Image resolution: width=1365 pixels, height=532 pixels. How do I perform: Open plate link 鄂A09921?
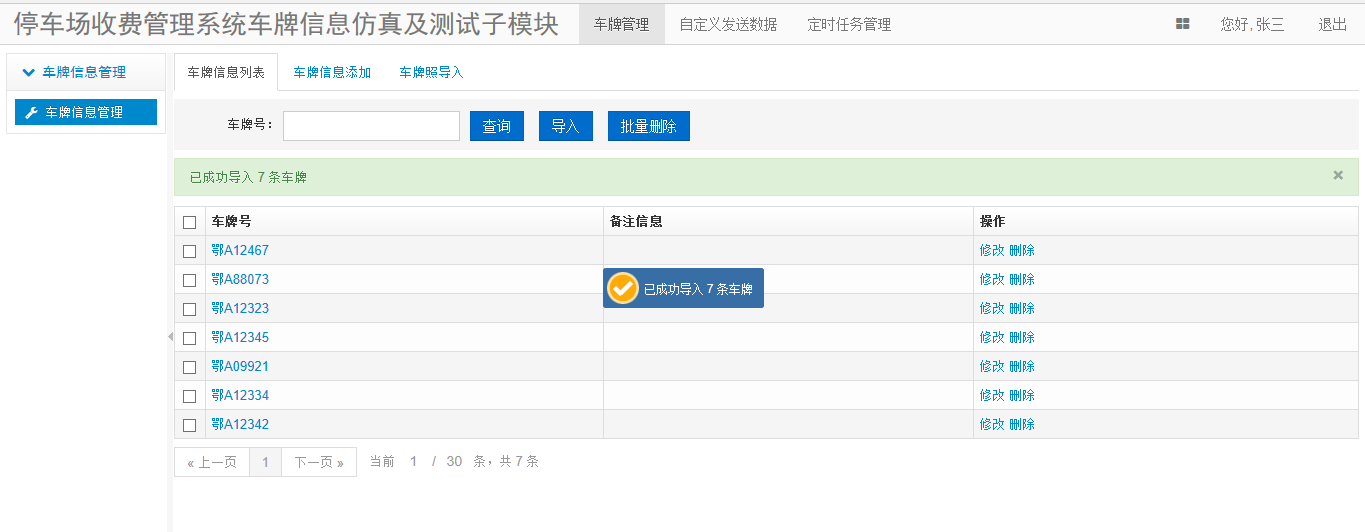click(240, 366)
